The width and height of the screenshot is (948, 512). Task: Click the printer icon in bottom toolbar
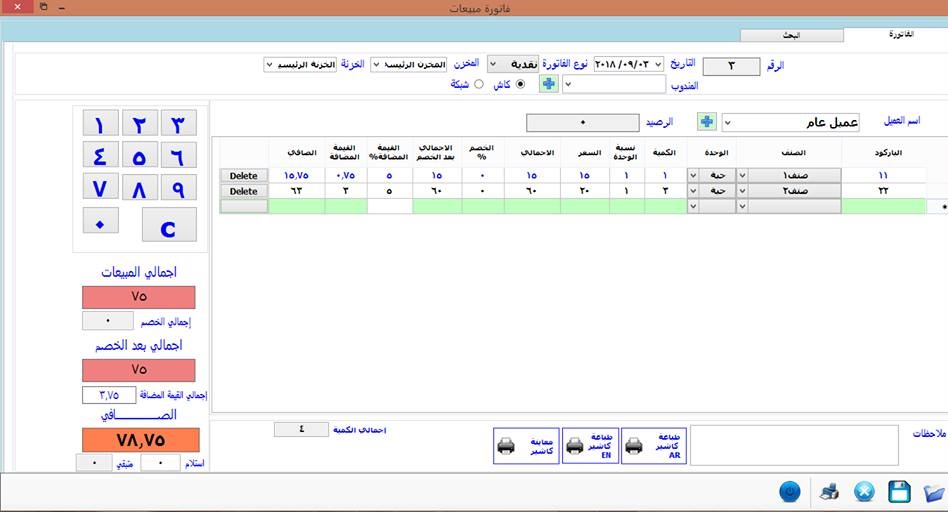829,492
